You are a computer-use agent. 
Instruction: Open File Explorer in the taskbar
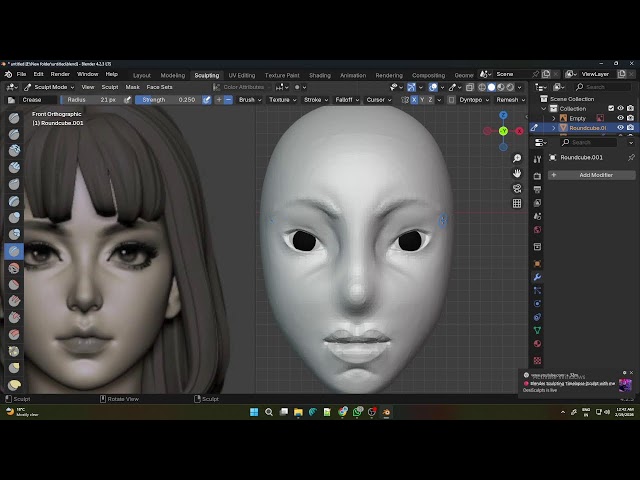click(298, 412)
